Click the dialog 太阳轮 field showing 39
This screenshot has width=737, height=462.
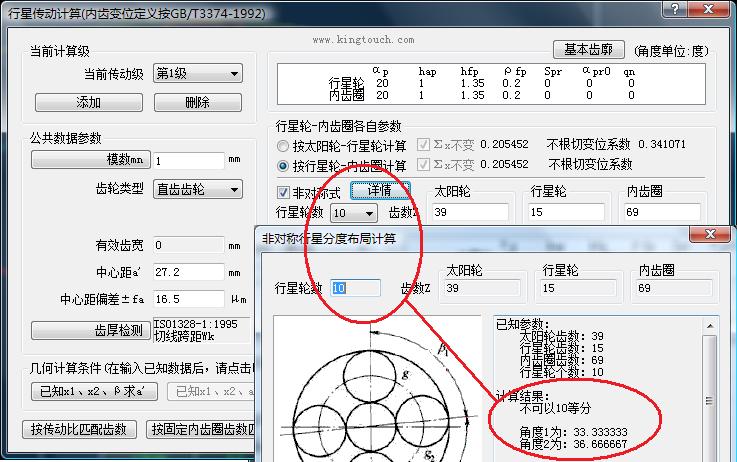click(x=482, y=288)
